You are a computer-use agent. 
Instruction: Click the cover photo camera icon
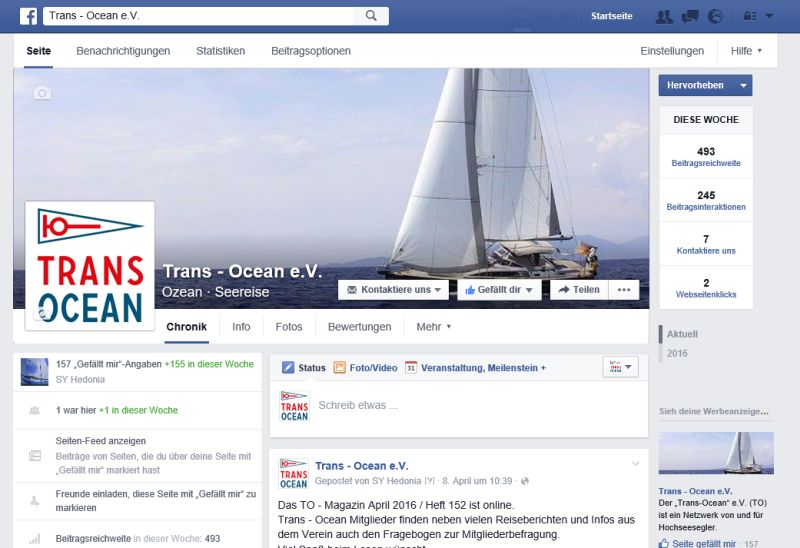tap(42, 93)
